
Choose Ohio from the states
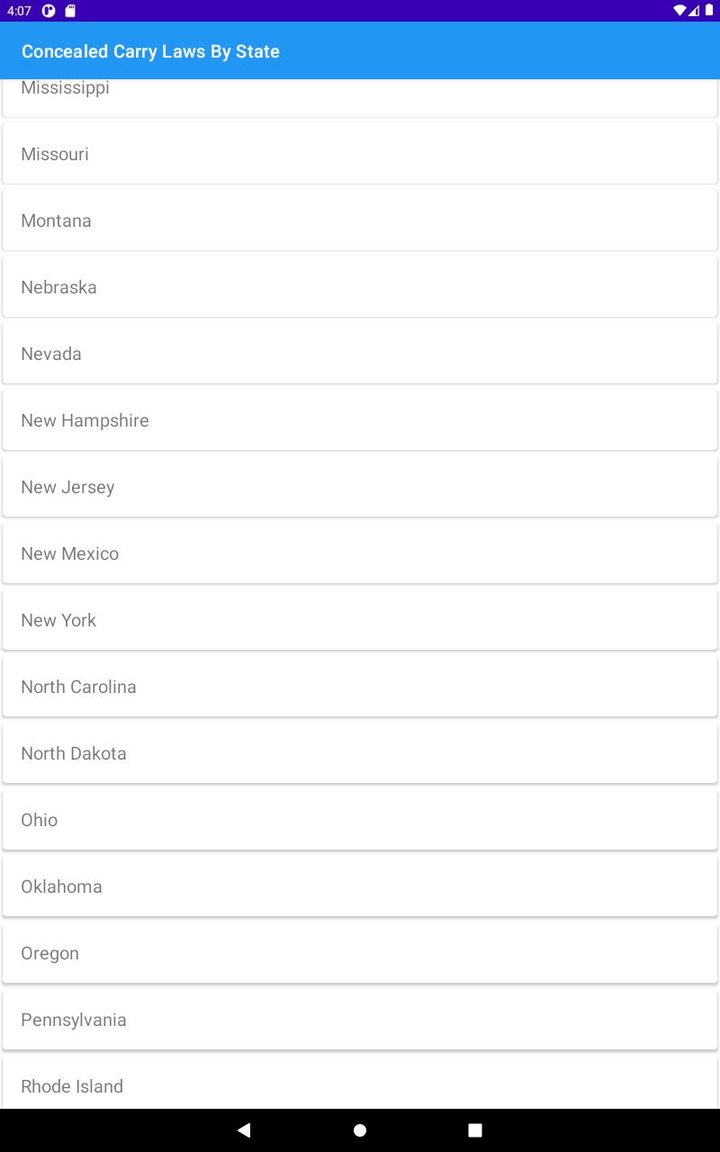click(x=360, y=820)
